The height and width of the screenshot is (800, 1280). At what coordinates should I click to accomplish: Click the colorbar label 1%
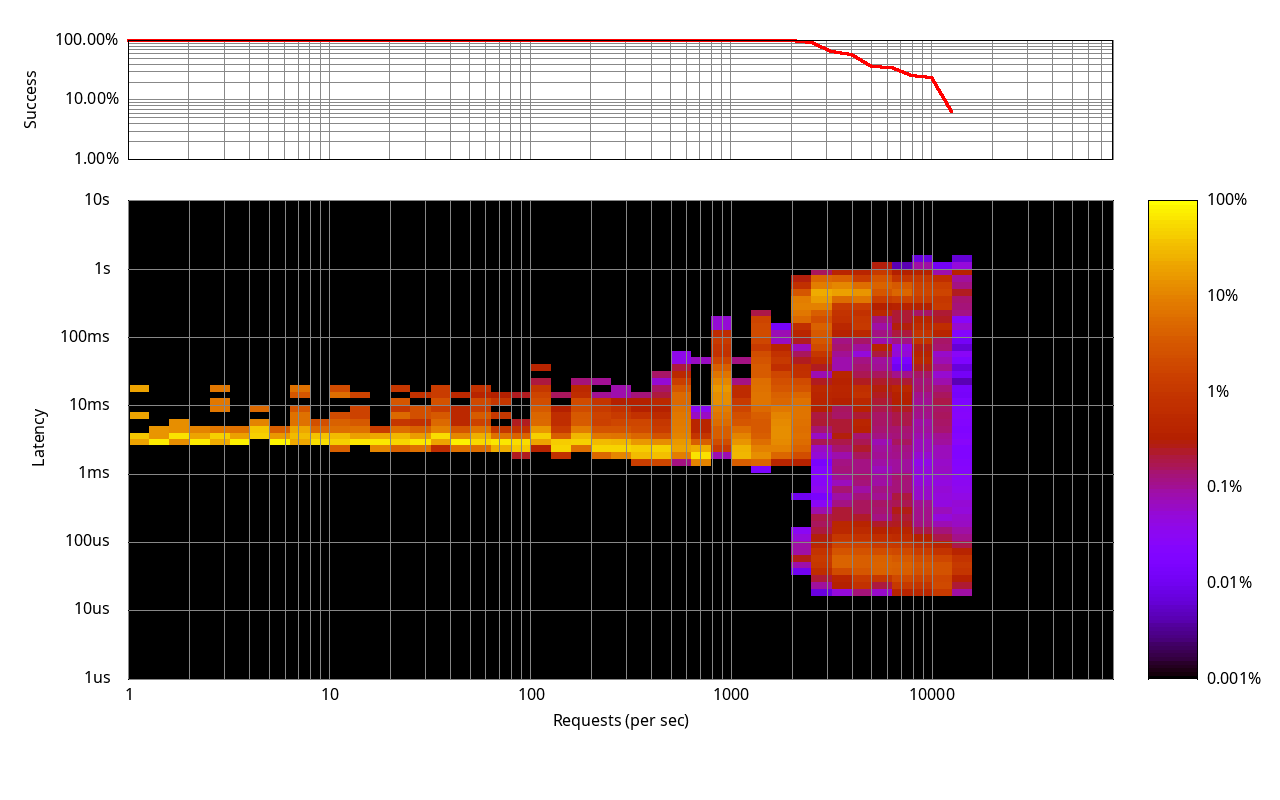(x=1219, y=391)
